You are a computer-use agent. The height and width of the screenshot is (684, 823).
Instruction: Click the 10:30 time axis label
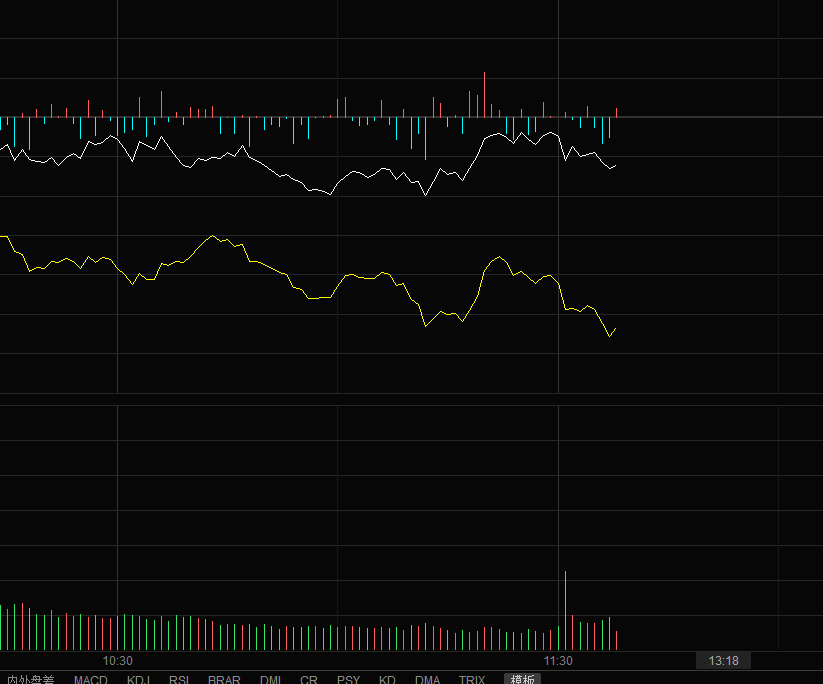click(118, 661)
